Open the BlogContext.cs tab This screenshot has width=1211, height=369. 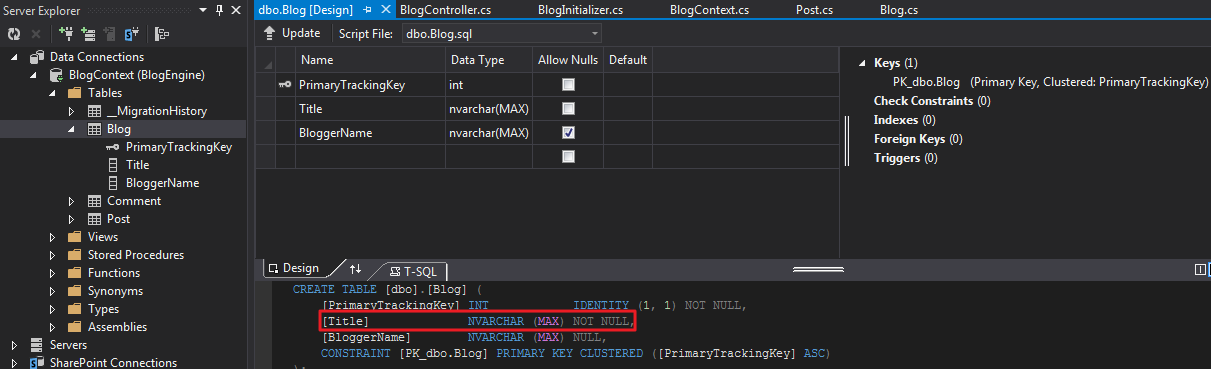tap(709, 10)
